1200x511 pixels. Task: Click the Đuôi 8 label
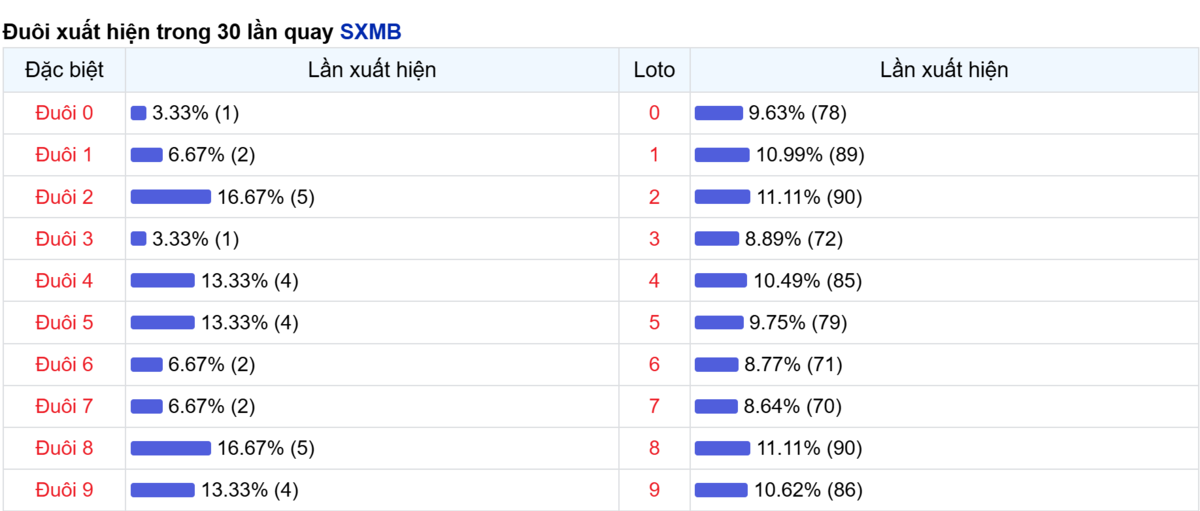point(64,448)
